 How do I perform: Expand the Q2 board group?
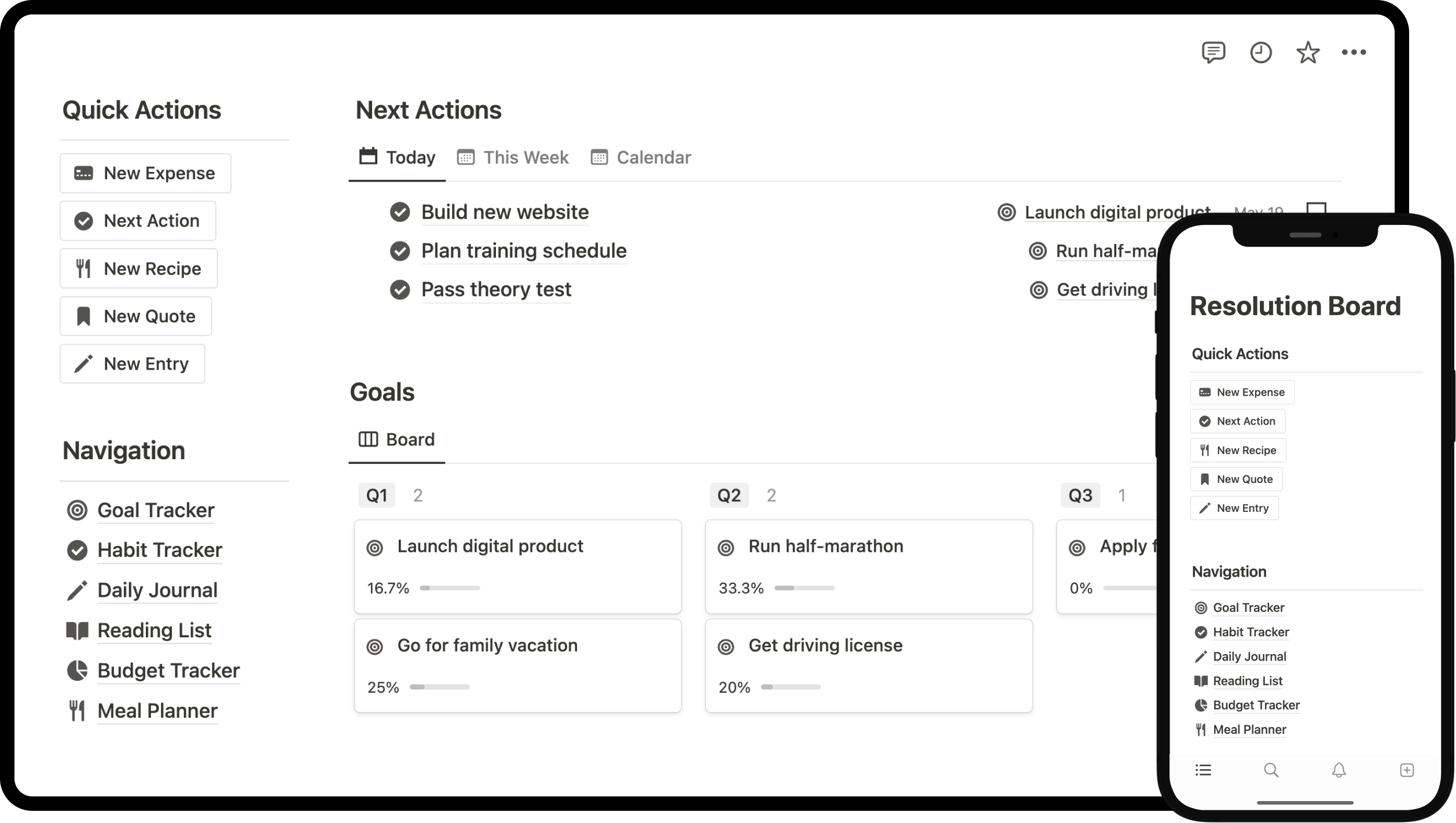pos(729,495)
